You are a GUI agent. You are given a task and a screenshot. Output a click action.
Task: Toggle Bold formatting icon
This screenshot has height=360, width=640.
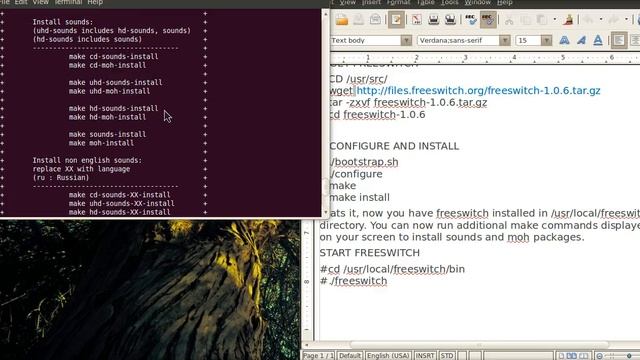coord(564,40)
